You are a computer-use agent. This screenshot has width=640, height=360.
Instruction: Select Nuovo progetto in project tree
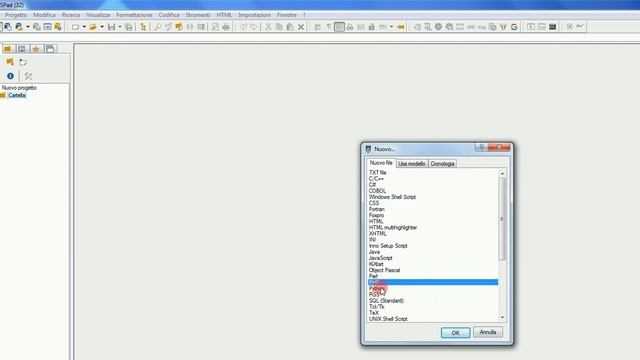click(x=19, y=88)
